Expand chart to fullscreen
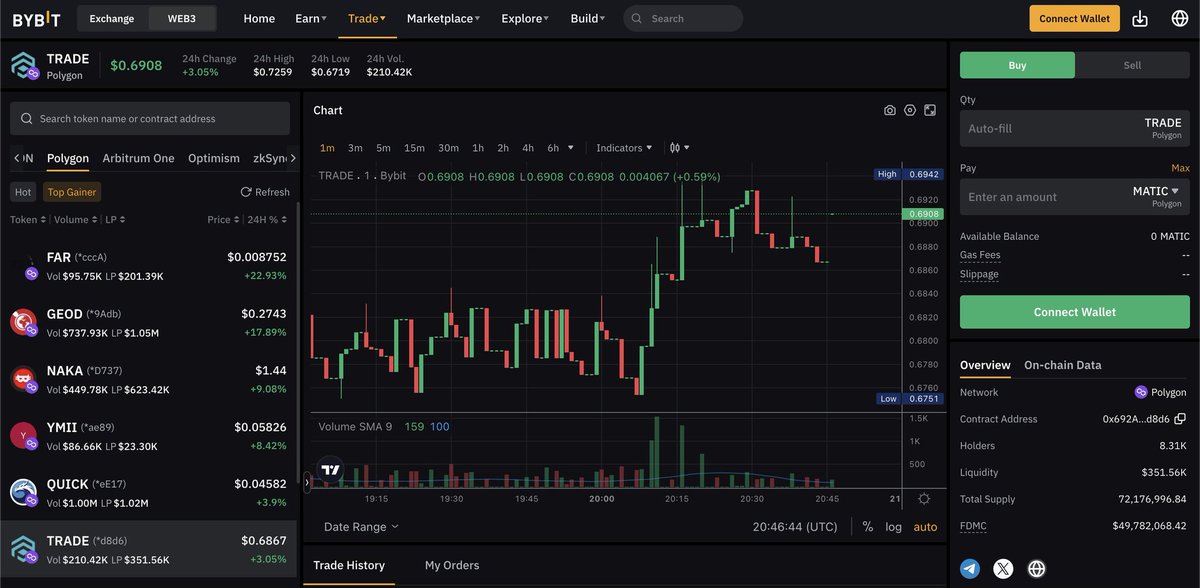Image resolution: width=1200 pixels, height=588 pixels. coord(930,110)
